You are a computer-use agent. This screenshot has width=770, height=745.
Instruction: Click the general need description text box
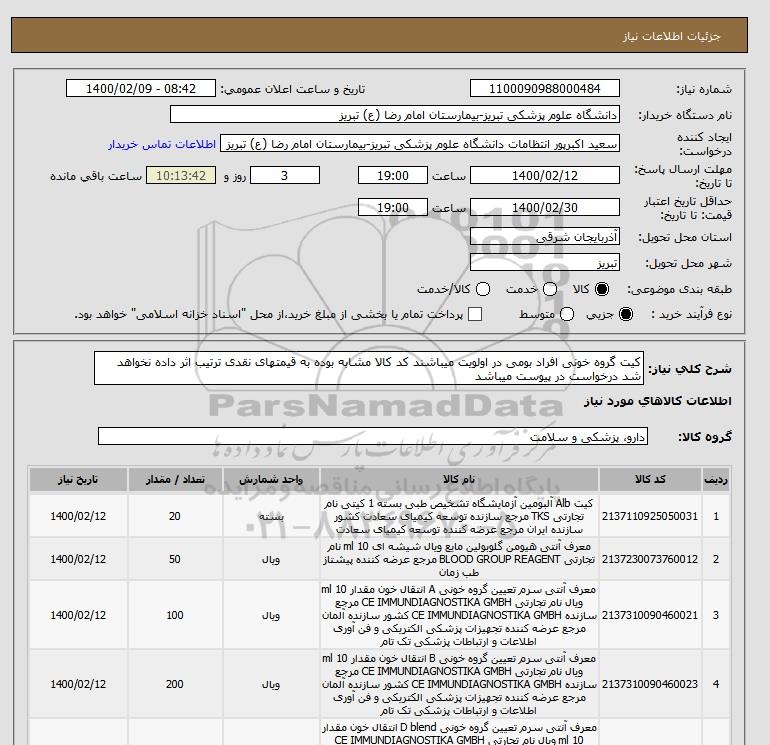[x=369, y=368]
